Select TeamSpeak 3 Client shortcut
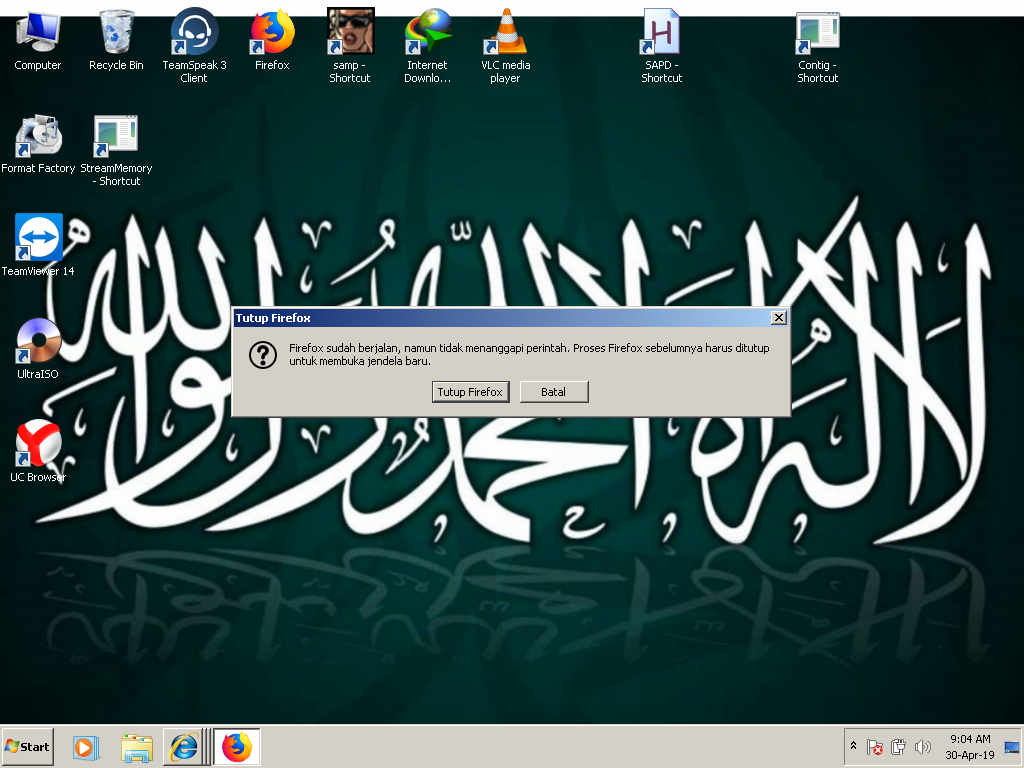This screenshot has width=1024, height=768. click(x=194, y=46)
